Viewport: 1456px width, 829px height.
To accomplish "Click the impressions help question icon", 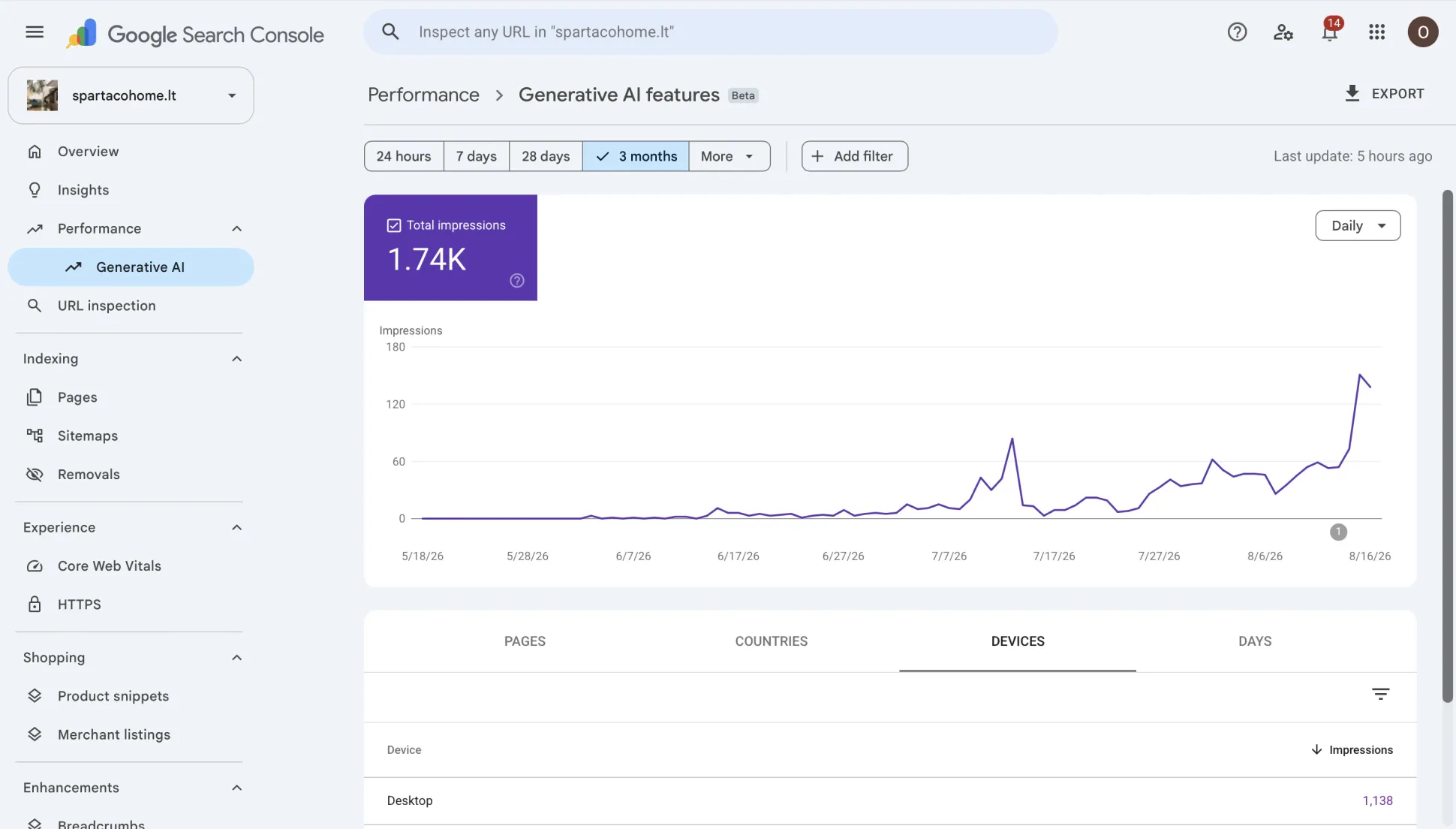I will (x=517, y=280).
